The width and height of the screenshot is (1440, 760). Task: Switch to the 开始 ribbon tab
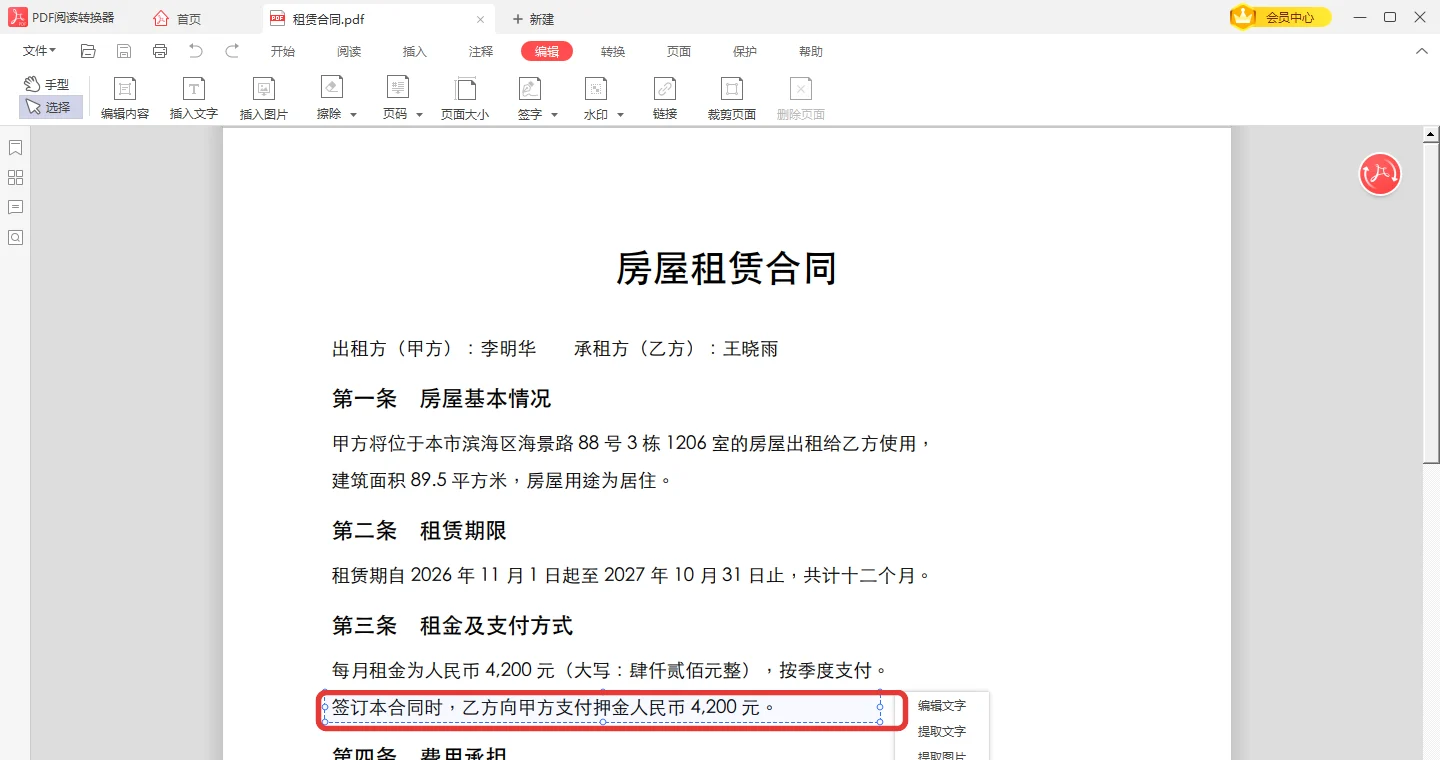283,51
